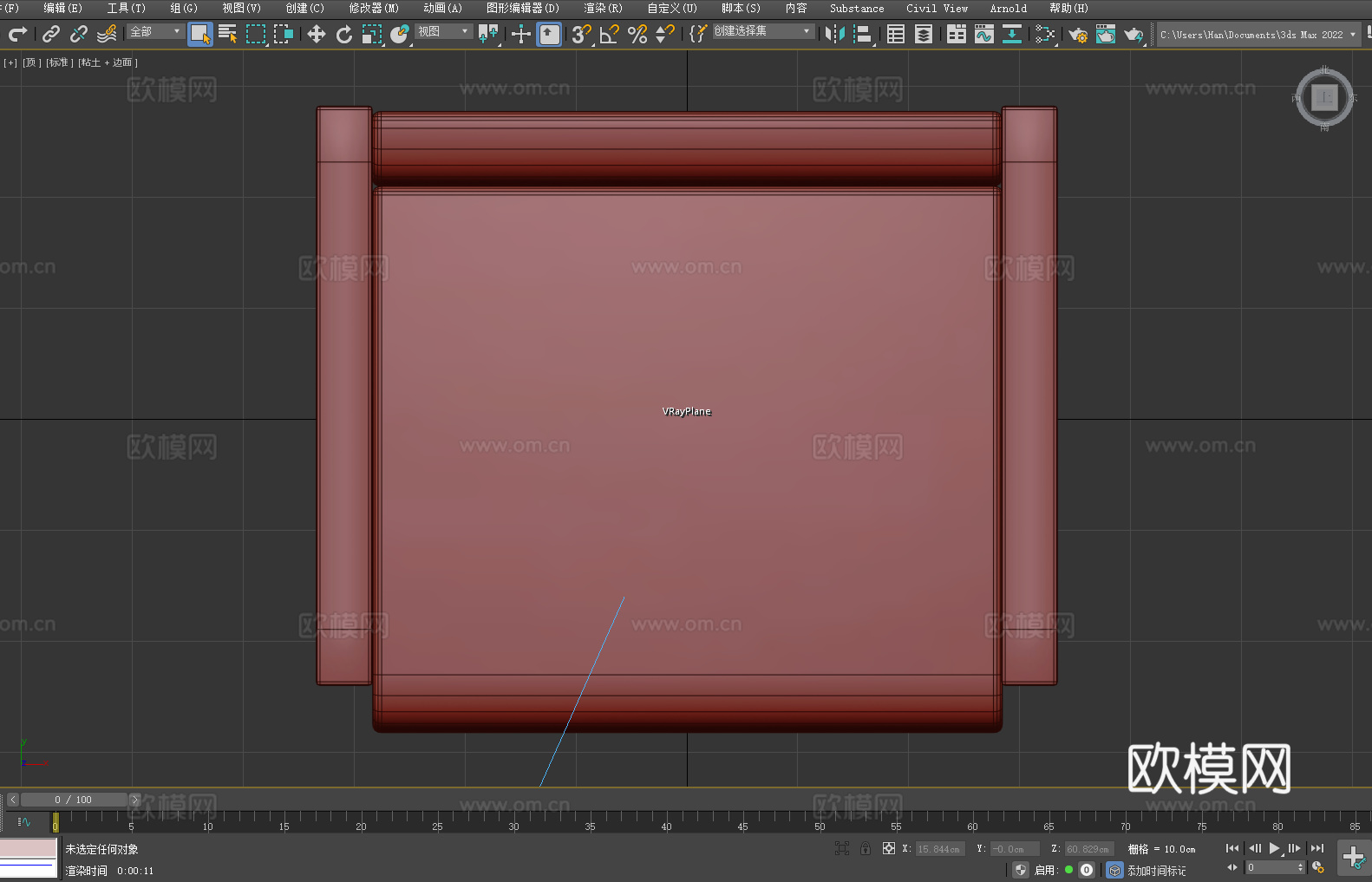The image size is (1372, 882).
Task: Click the 添加时间标记 time tag button
Action: click(x=1156, y=870)
